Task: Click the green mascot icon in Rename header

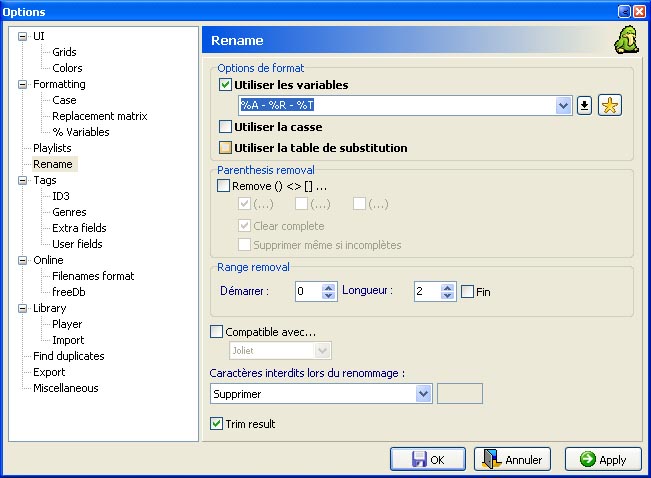Action: [626, 41]
